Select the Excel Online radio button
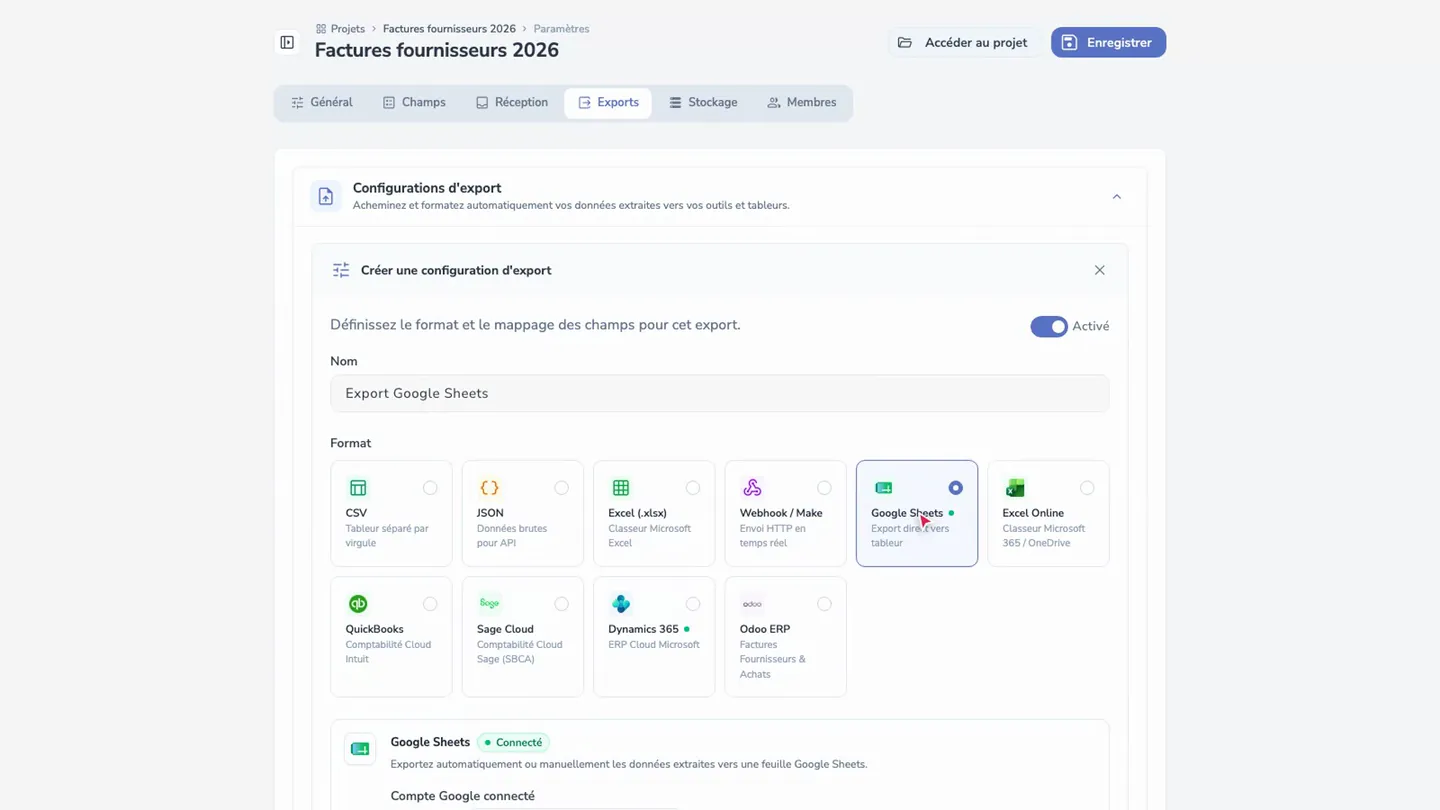Image resolution: width=1440 pixels, height=810 pixels. (1087, 488)
